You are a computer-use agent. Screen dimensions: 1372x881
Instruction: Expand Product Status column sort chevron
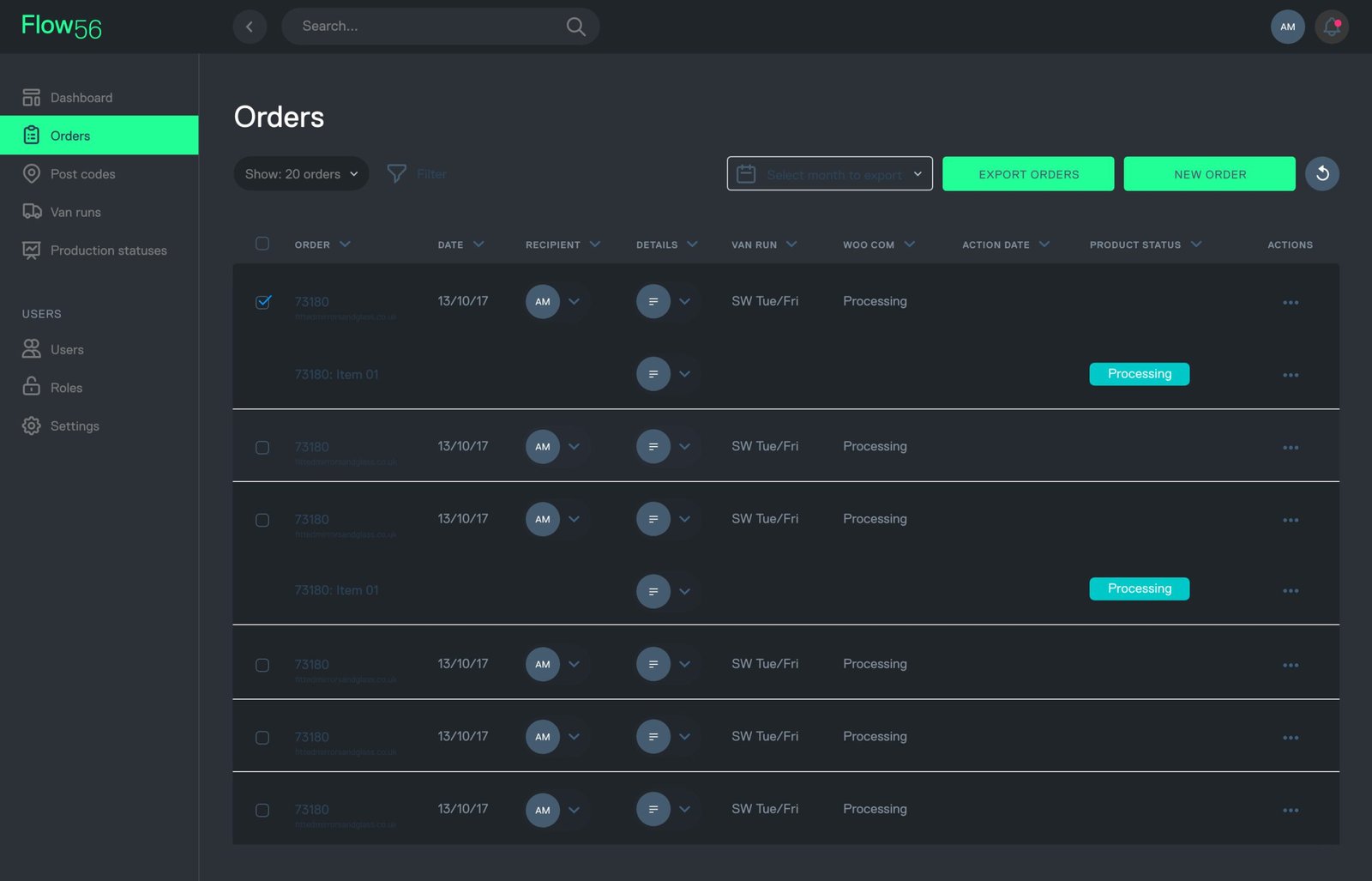(x=1196, y=244)
